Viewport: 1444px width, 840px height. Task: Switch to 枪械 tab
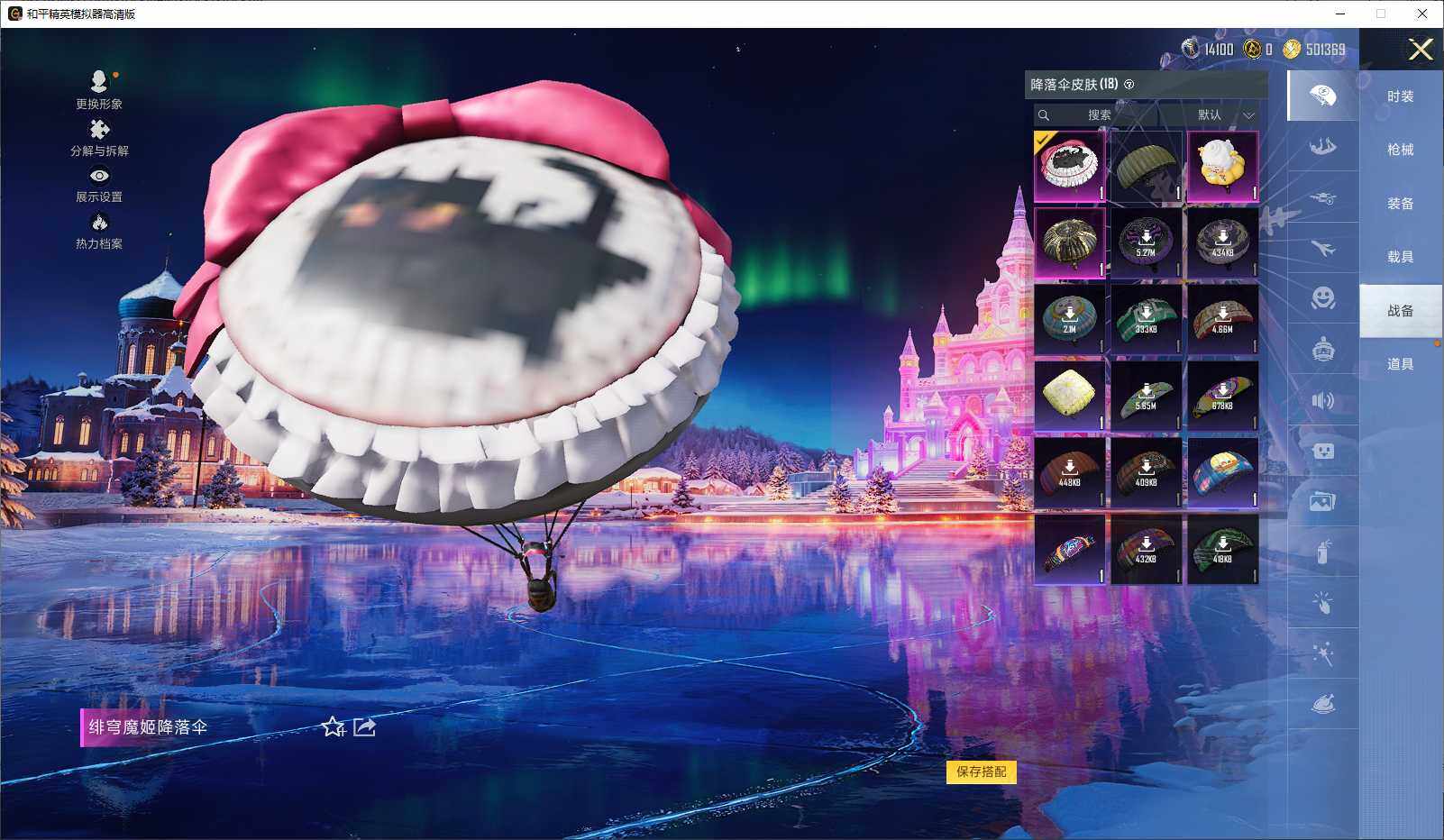pyautogui.click(x=1401, y=150)
